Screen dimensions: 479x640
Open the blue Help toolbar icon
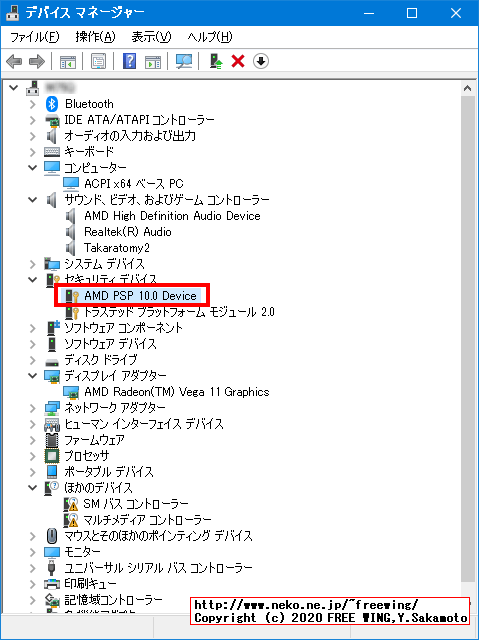tap(129, 62)
